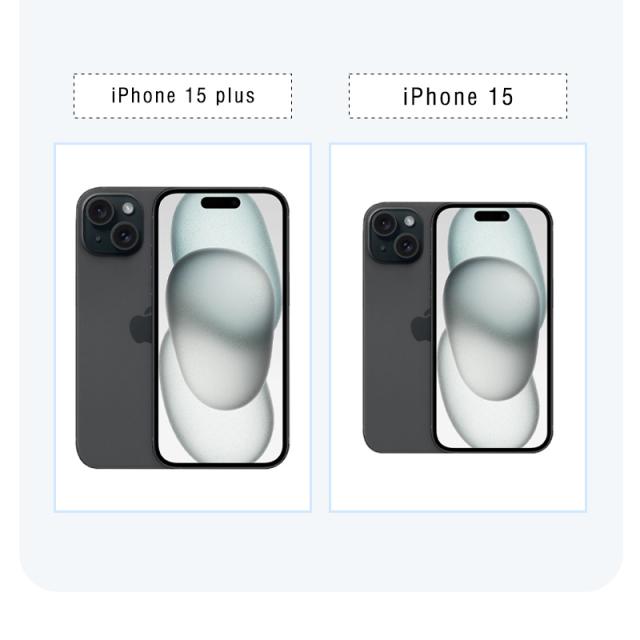Click the flash on iPhone 15 plus camera
Image resolution: width=640 pixels, height=640 pixels.
point(128,209)
